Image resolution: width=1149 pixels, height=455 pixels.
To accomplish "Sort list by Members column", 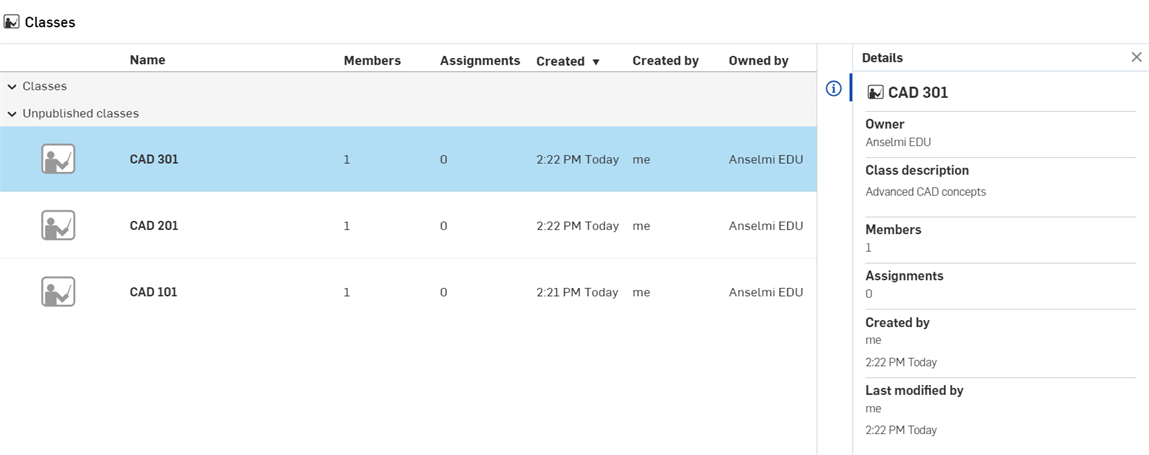I will tap(372, 61).
